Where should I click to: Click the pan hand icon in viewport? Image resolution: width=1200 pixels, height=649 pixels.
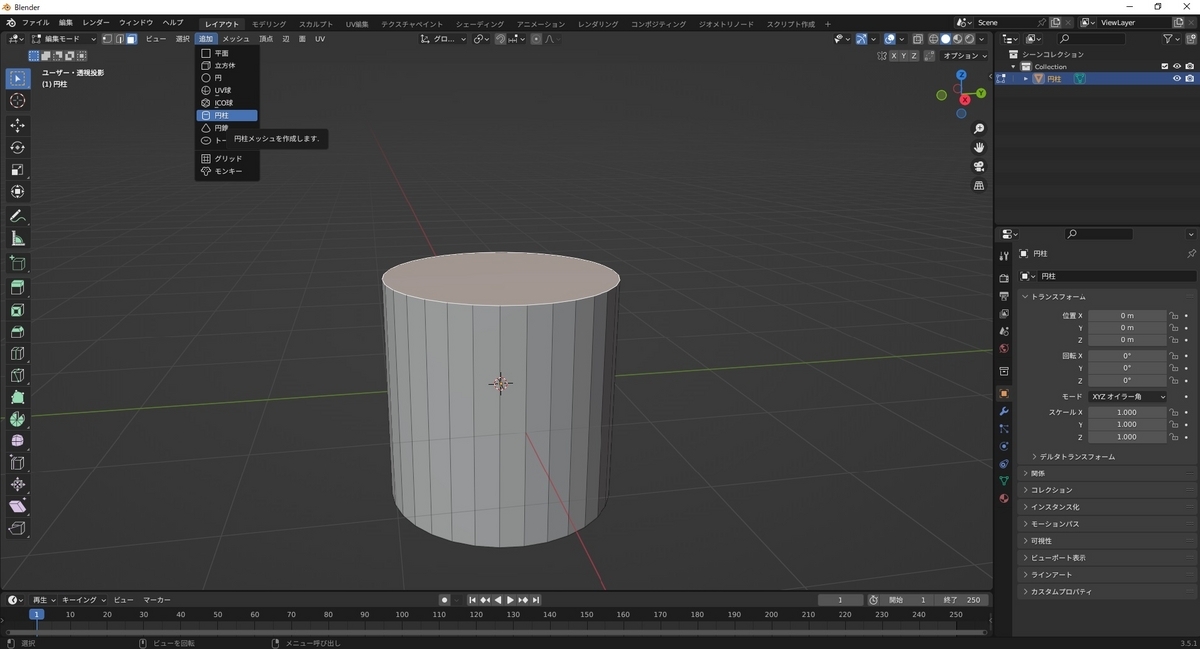(979, 147)
